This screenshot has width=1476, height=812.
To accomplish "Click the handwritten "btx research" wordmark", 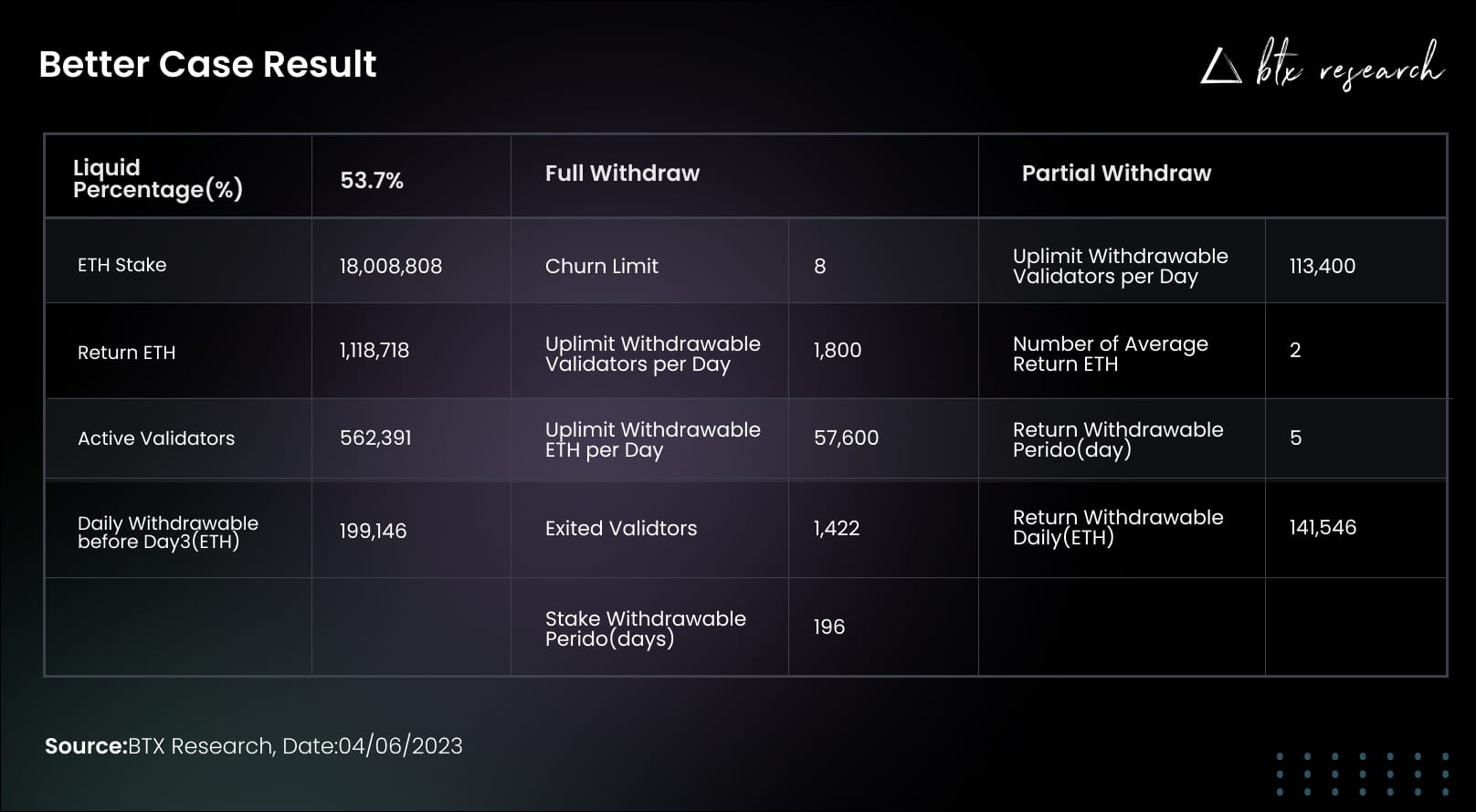I will [x=1349, y=65].
